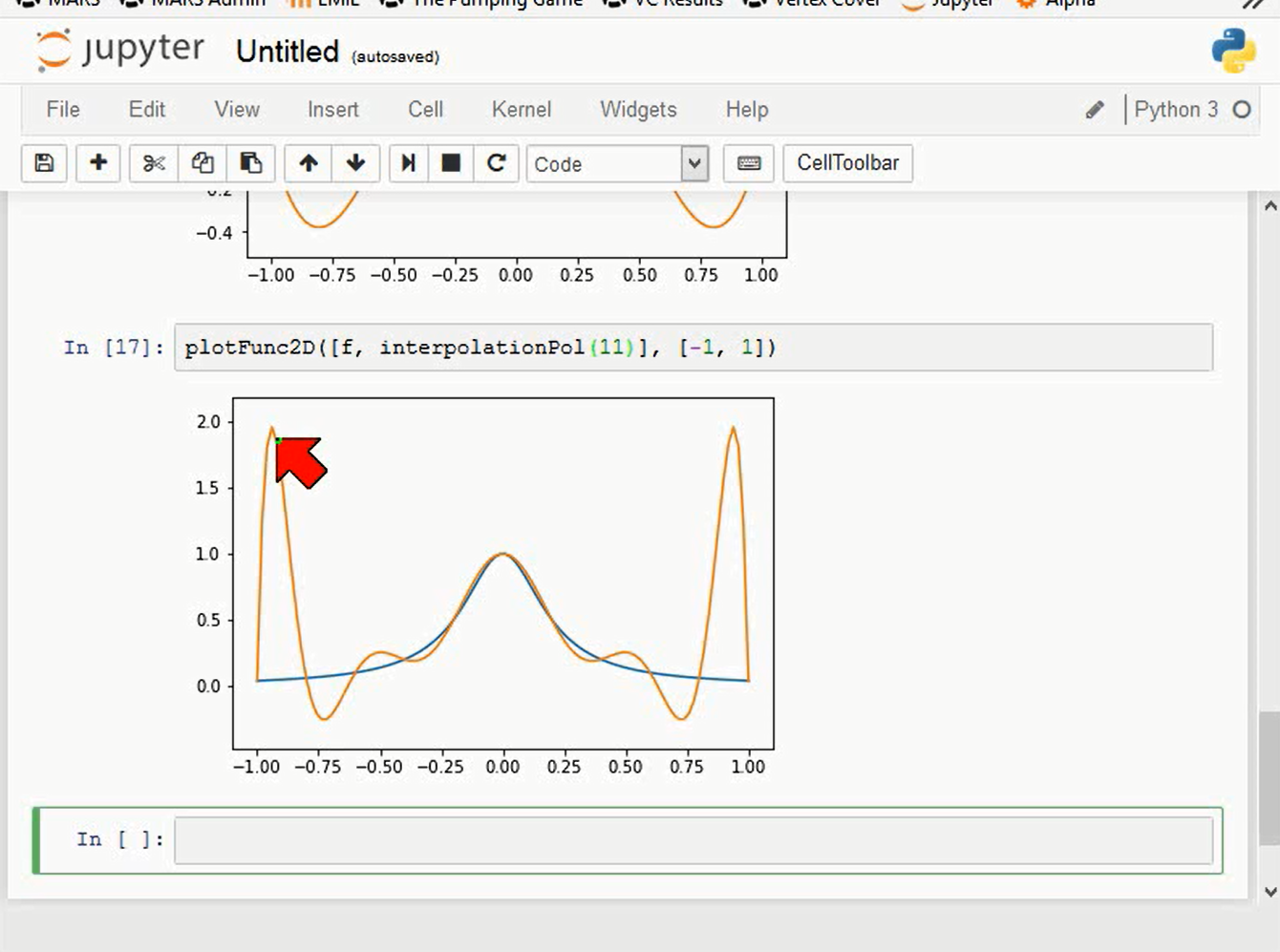Click the scrollbar down arrow
The height and width of the screenshot is (952, 1280).
point(1269,892)
